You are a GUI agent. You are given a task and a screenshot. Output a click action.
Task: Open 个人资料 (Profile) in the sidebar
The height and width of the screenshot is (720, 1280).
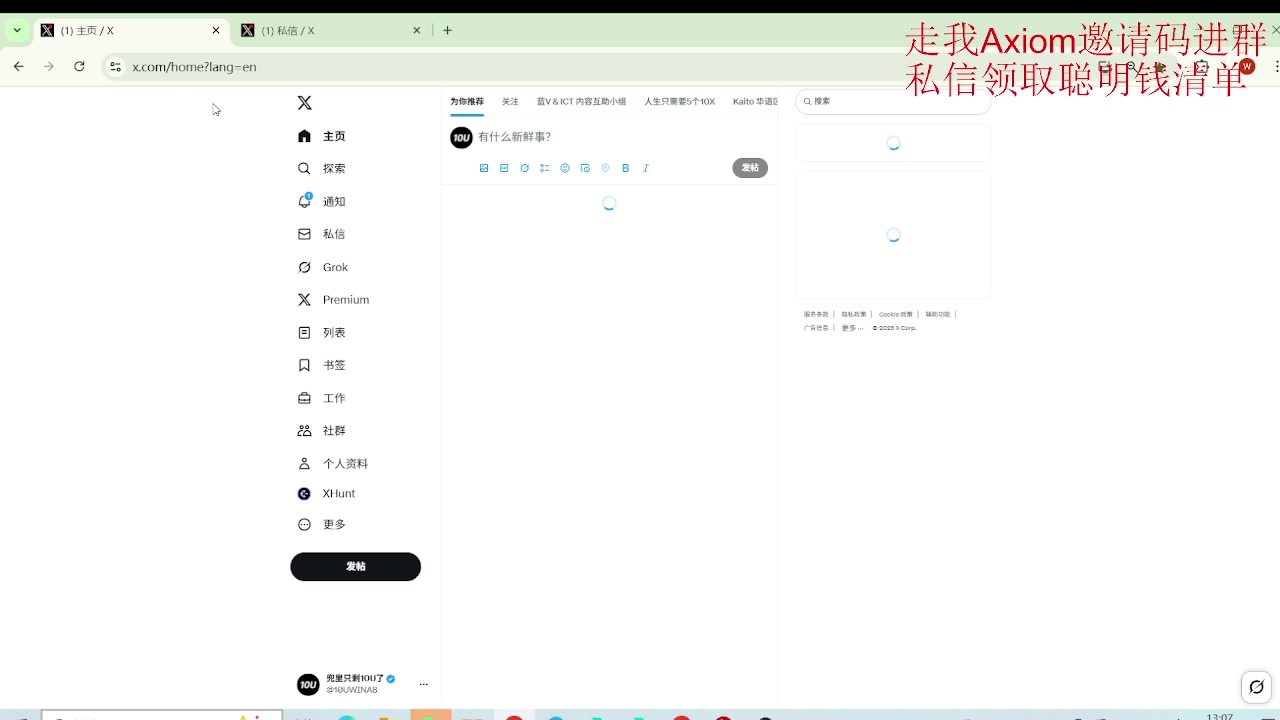tap(333, 464)
